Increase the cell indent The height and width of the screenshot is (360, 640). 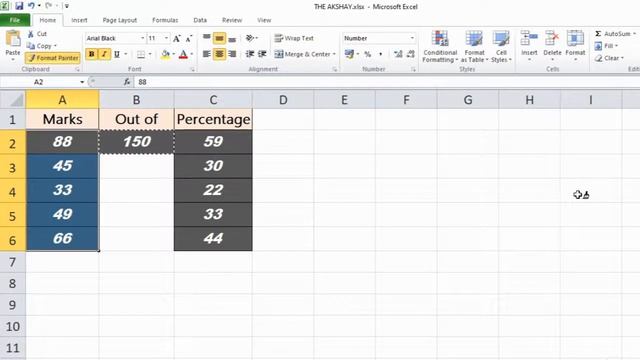(262, 54)
